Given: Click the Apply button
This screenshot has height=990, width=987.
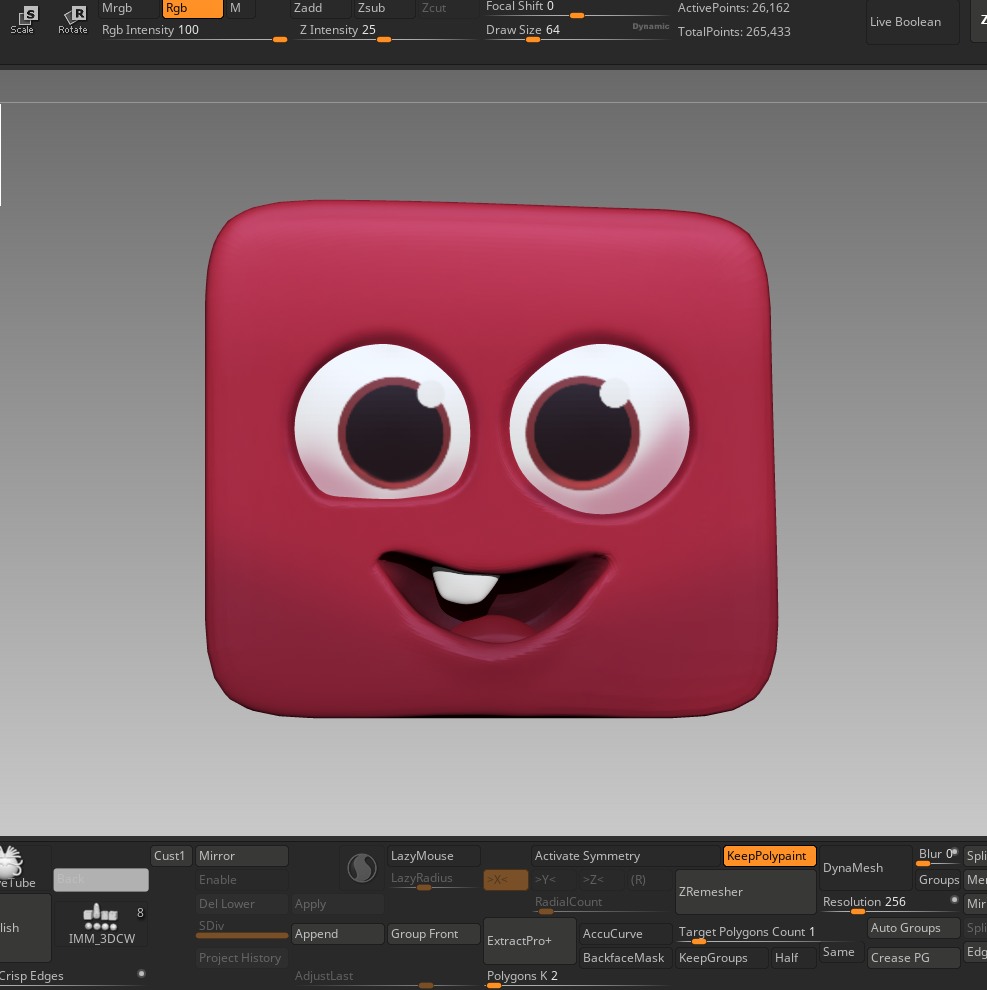Looking at the screenshot, I should [338, 904].
